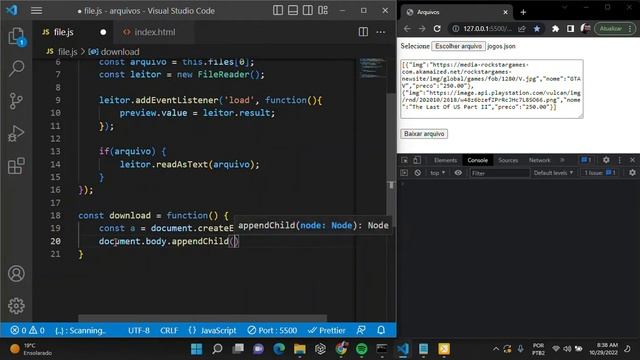The width and height of the screenshot is (640, 360).
Task: Click Port : 5500 Live Server status
Action: (x=272, y=330)
